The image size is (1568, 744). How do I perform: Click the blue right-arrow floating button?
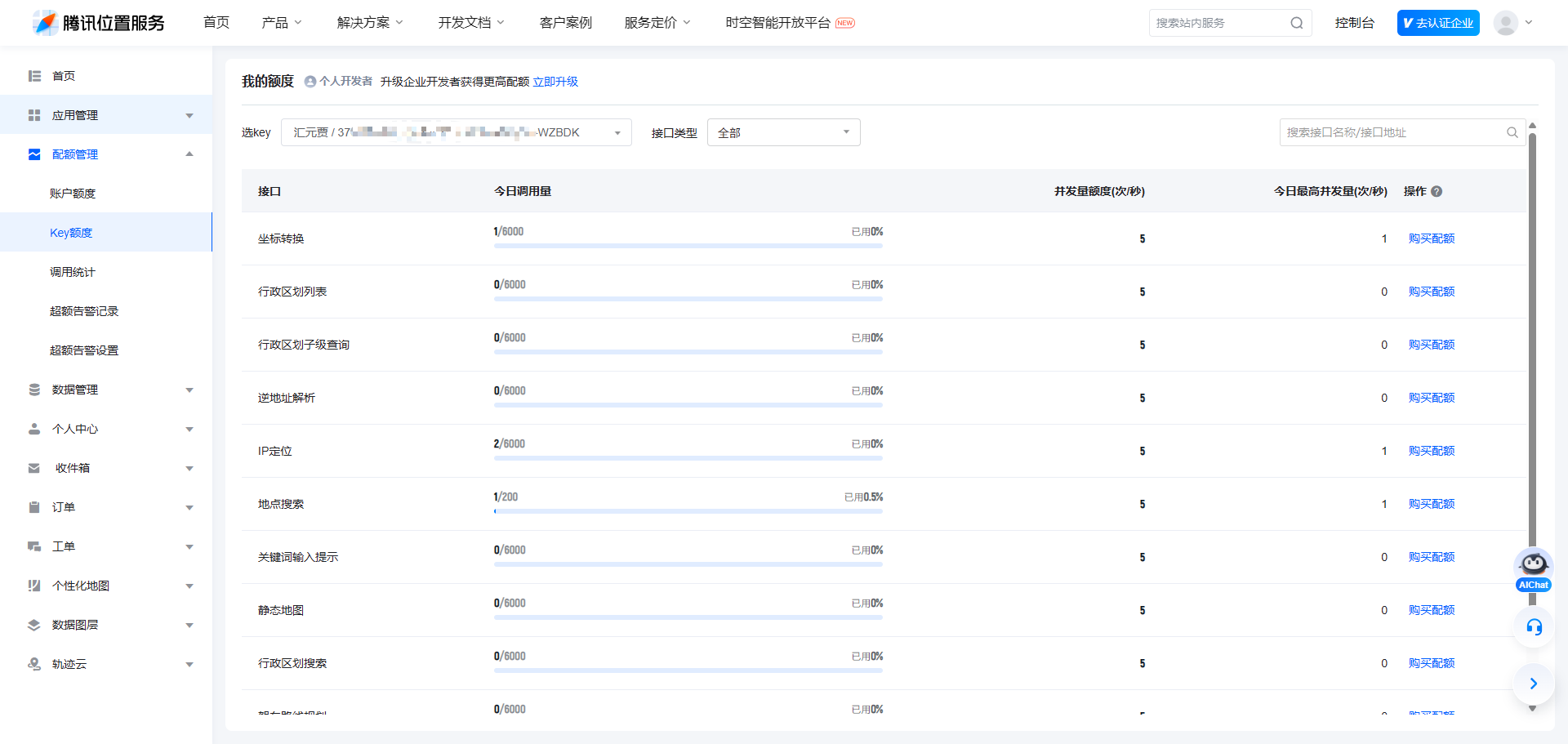click(1533, 684)
